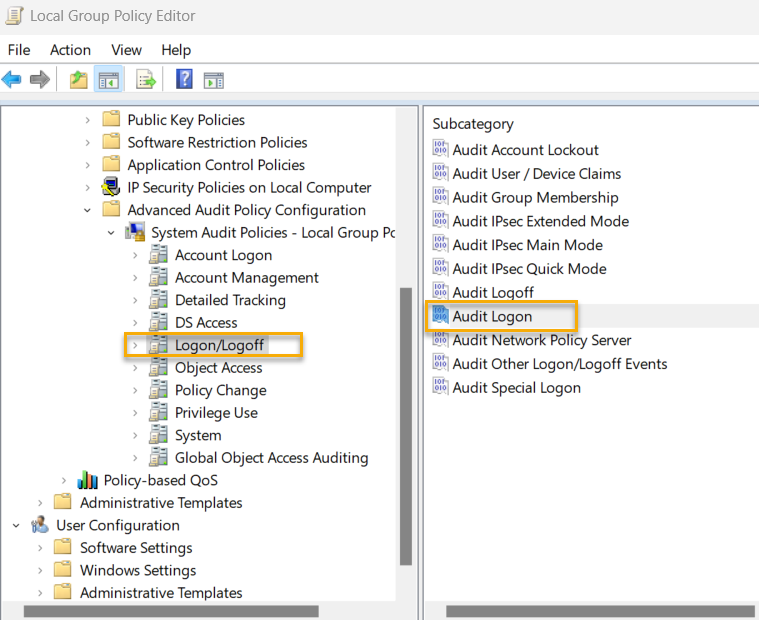The height and width of the screenshot is (620, 759).
Task: Open Help via the question mark icon
Action: [x=184, y=80]
